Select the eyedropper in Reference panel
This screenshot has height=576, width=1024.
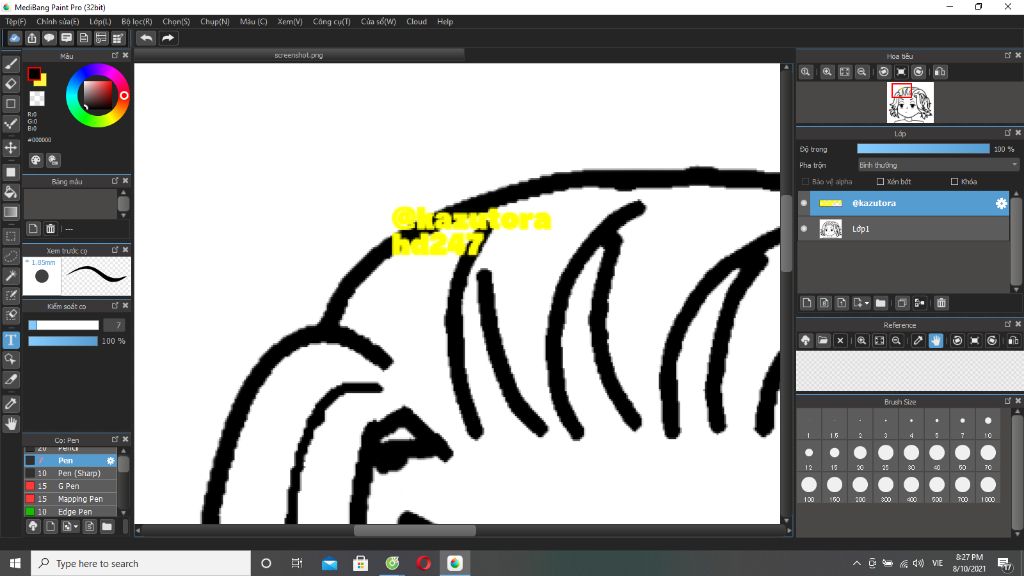pos(918,340)
